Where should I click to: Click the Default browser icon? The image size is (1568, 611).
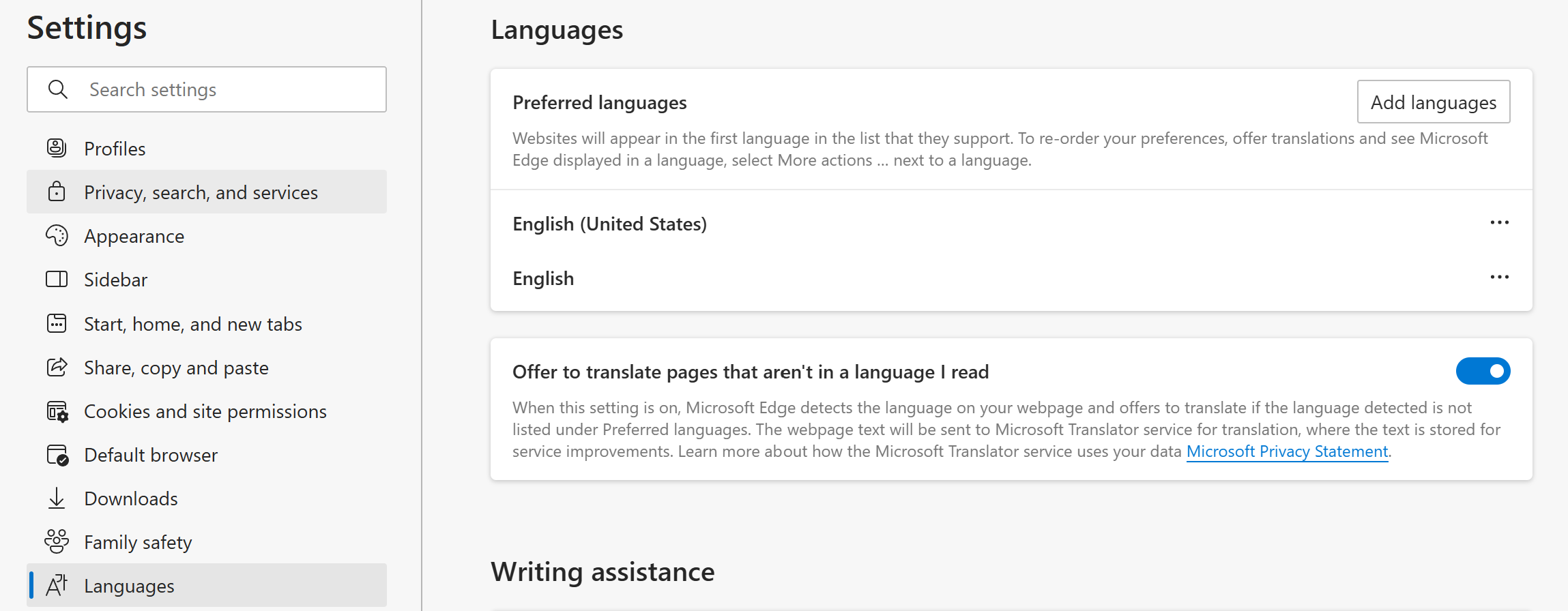pos(57,455)
